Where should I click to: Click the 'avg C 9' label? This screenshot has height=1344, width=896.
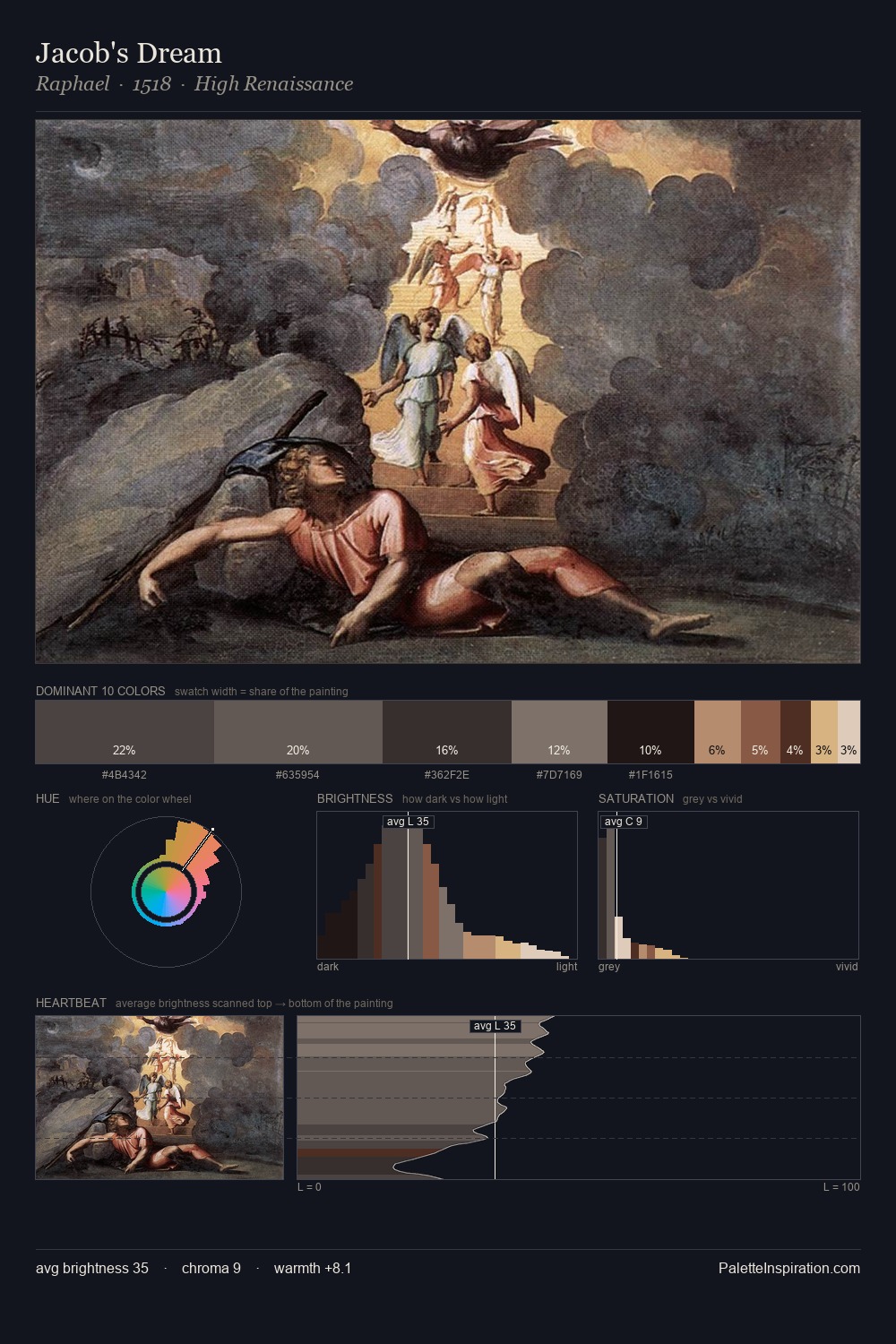click(x=624, y=822)
